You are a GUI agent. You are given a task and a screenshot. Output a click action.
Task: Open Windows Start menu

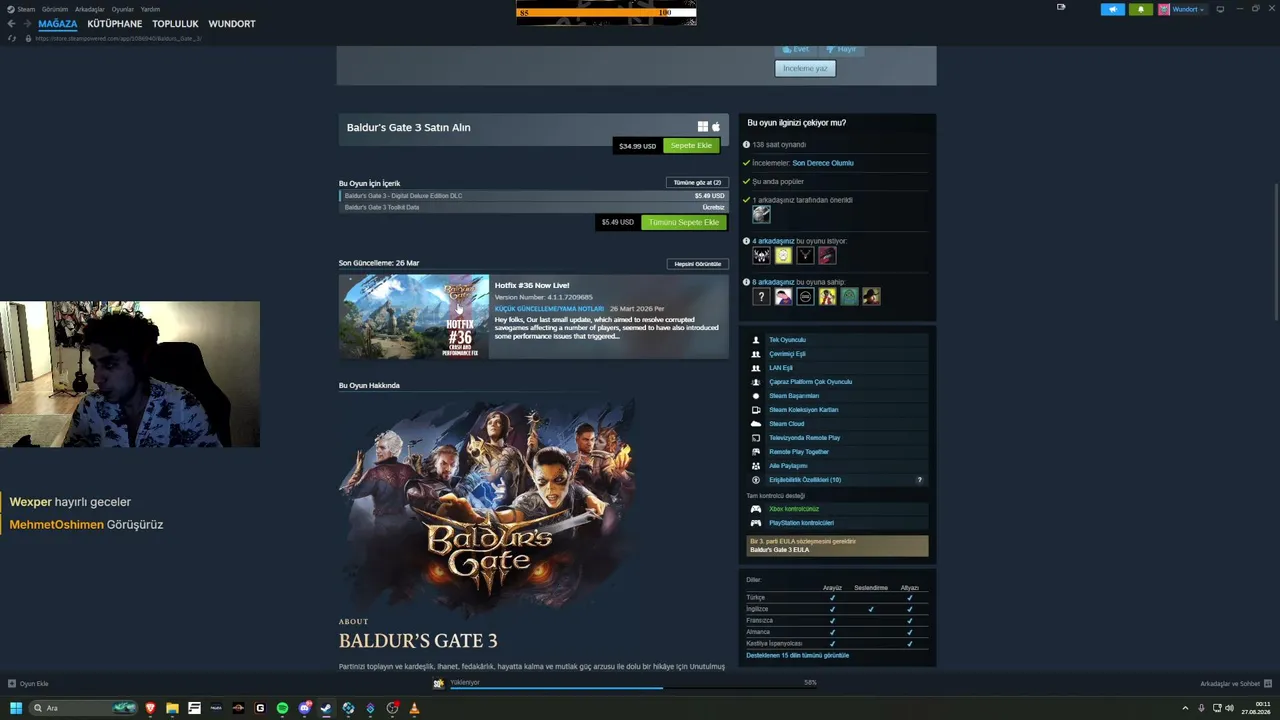coord(15,708)
